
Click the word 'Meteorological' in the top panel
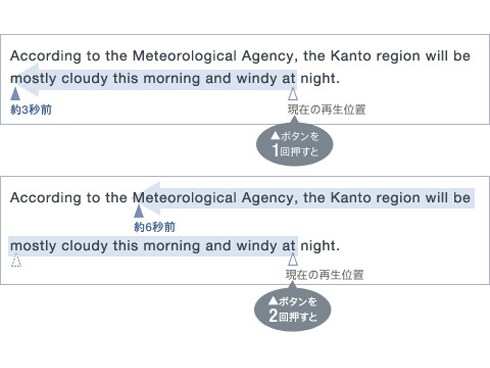185,56
